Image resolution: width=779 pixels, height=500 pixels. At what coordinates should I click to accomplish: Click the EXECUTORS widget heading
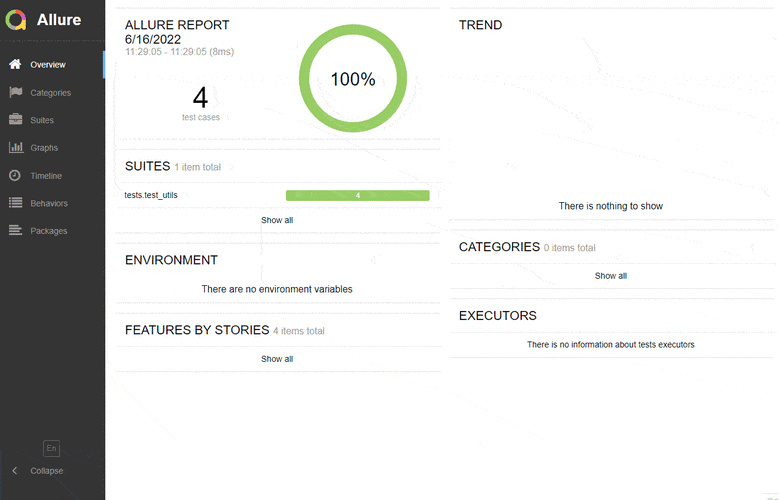coord(498,316)
